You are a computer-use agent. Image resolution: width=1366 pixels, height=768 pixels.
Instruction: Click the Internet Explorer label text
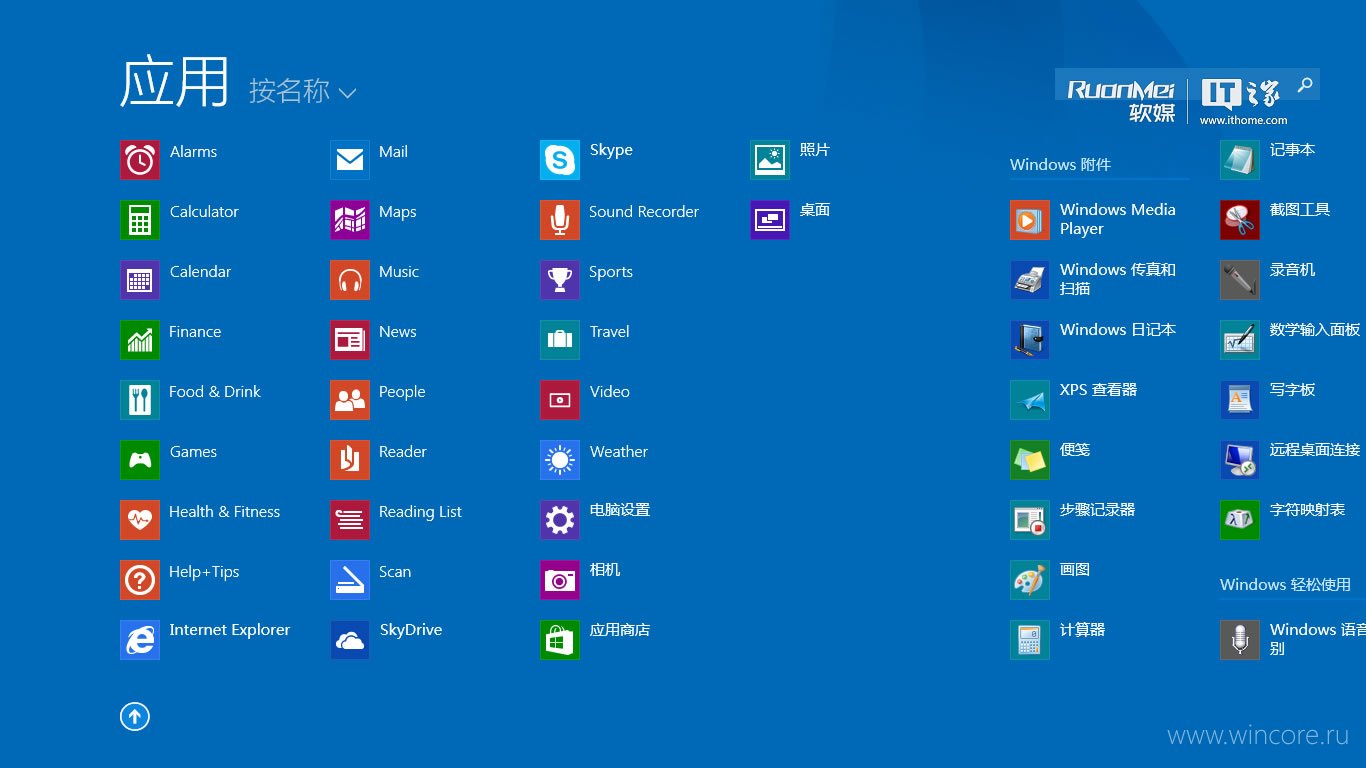tap(229, 630)
